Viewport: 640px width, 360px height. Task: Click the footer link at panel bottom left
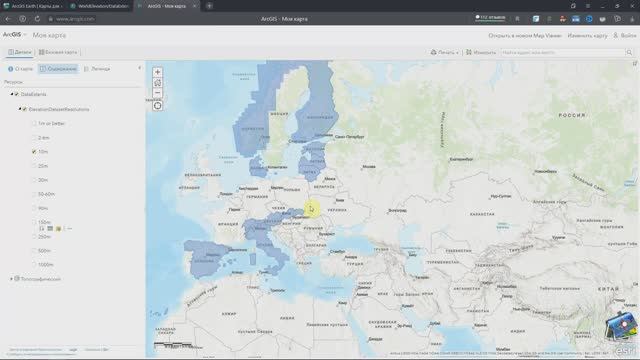point(35,350)
